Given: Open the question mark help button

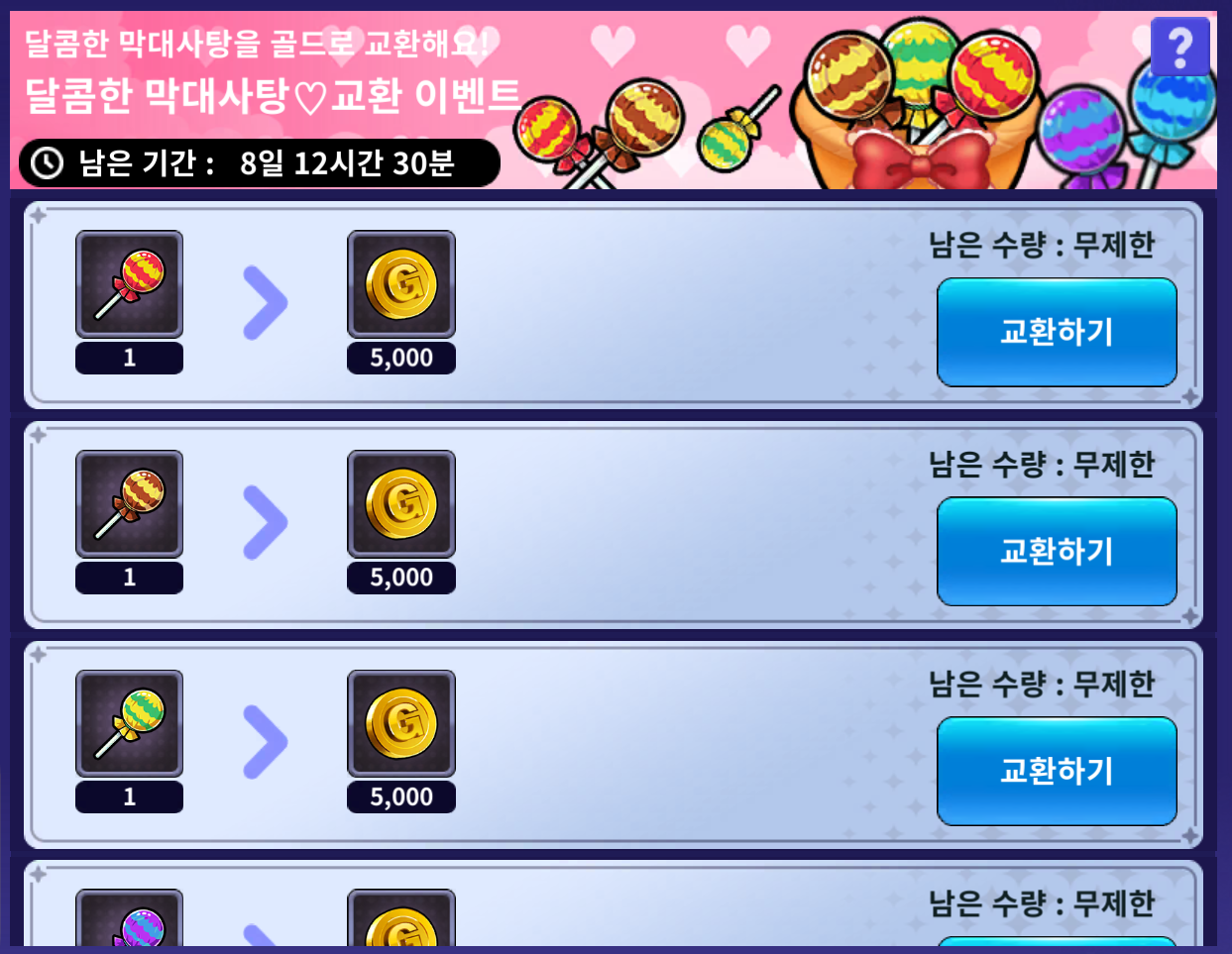Looking at the screenshot, I should 1179,47.
